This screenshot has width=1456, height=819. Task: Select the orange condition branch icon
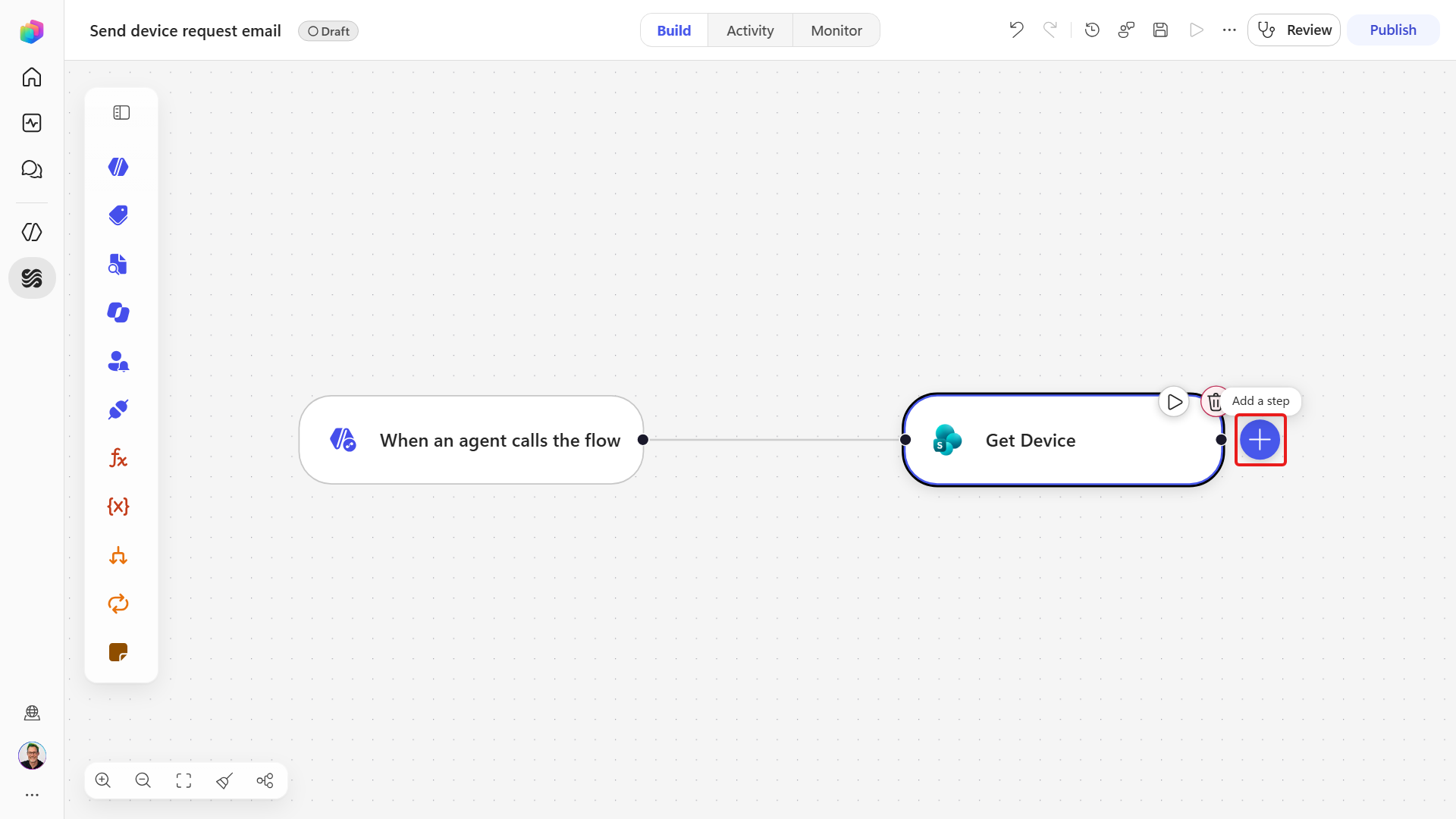[x=118, y=555]
